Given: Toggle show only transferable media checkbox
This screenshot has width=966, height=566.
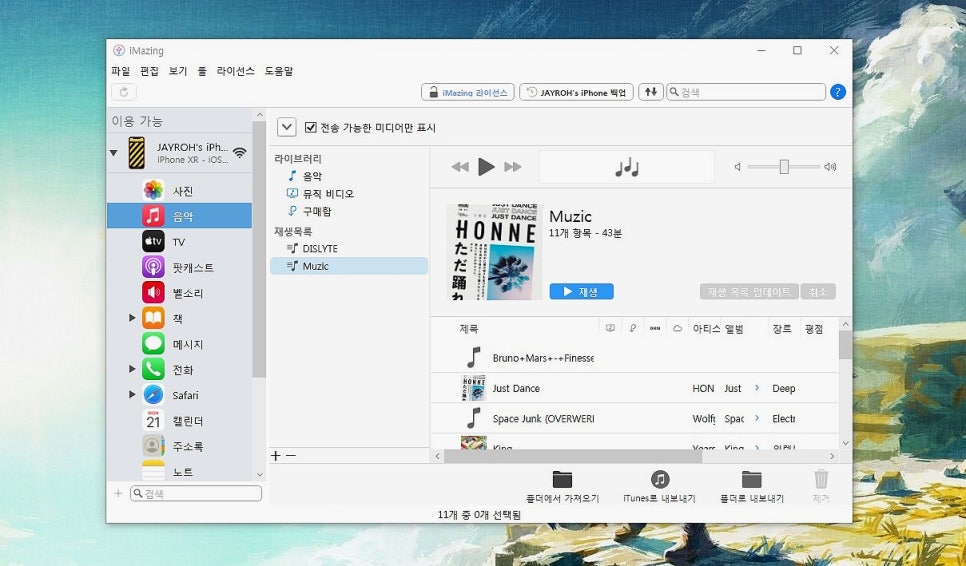Looking at the screenshot, I should tap(310, 127).
